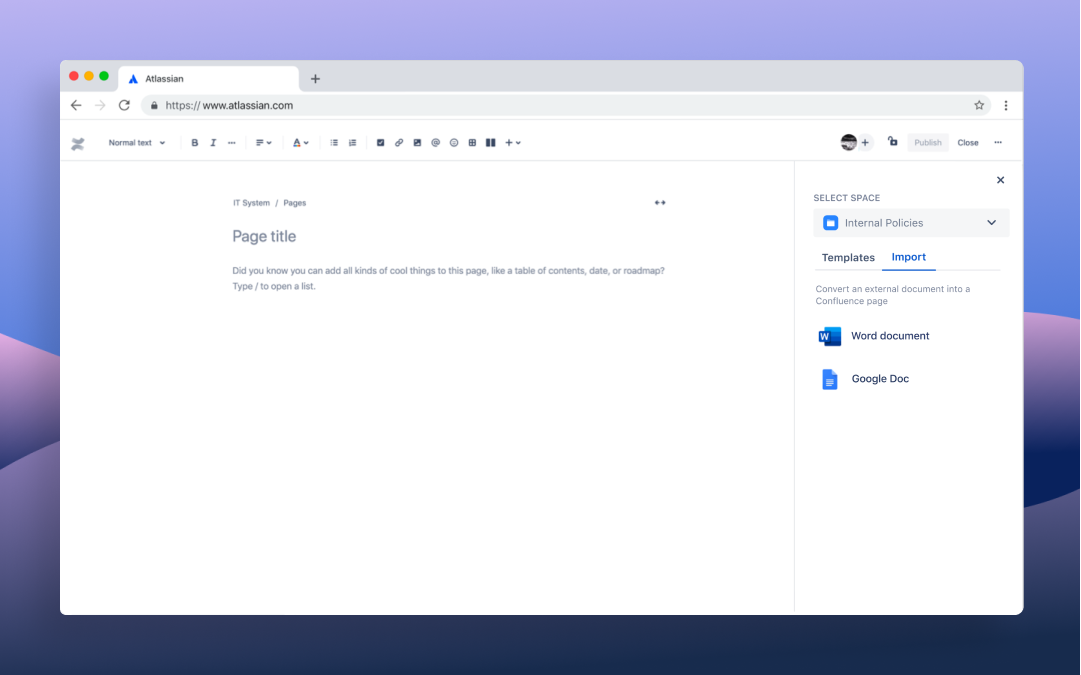
Task: Import a Google Doc
Action: (x=879, y=379)
